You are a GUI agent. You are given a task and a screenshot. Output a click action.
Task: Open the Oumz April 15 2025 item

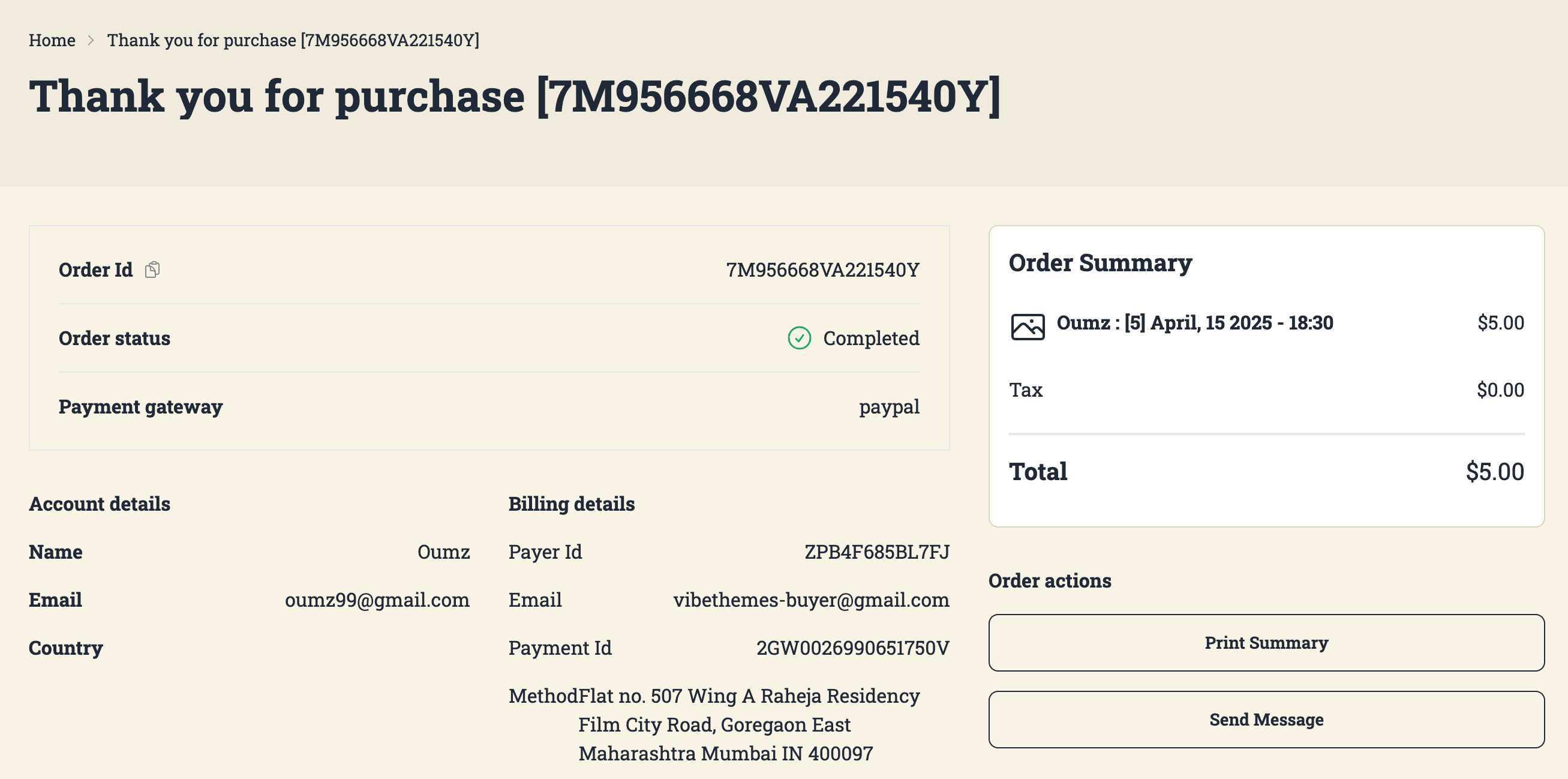click(1194, 323)
